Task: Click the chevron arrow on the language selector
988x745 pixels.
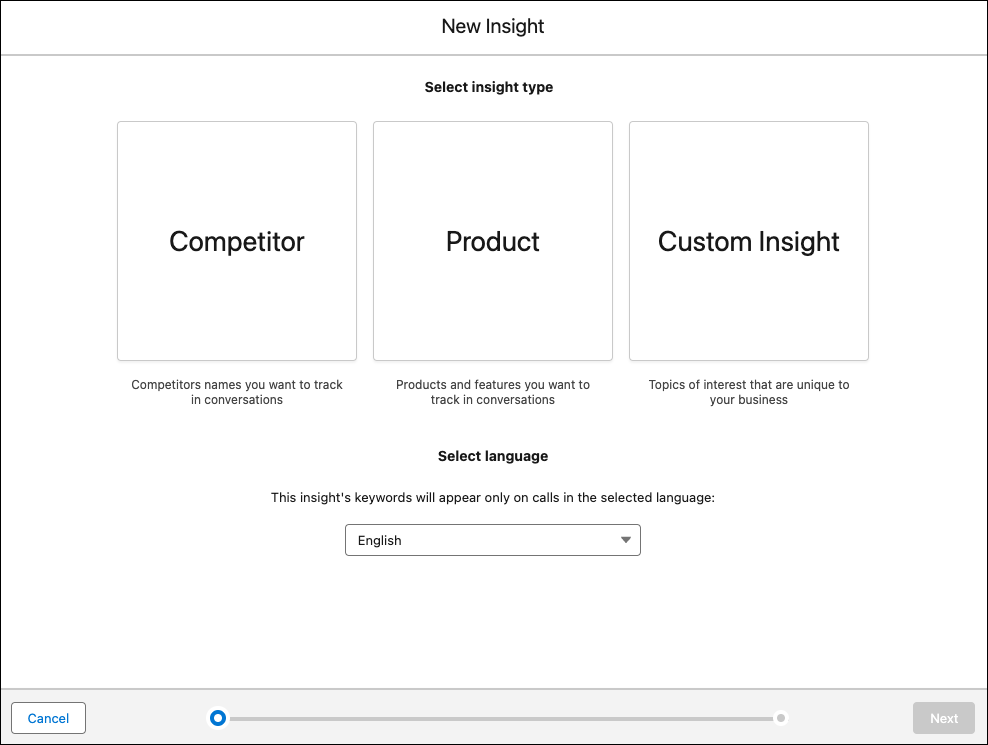Action: [626, 540]
